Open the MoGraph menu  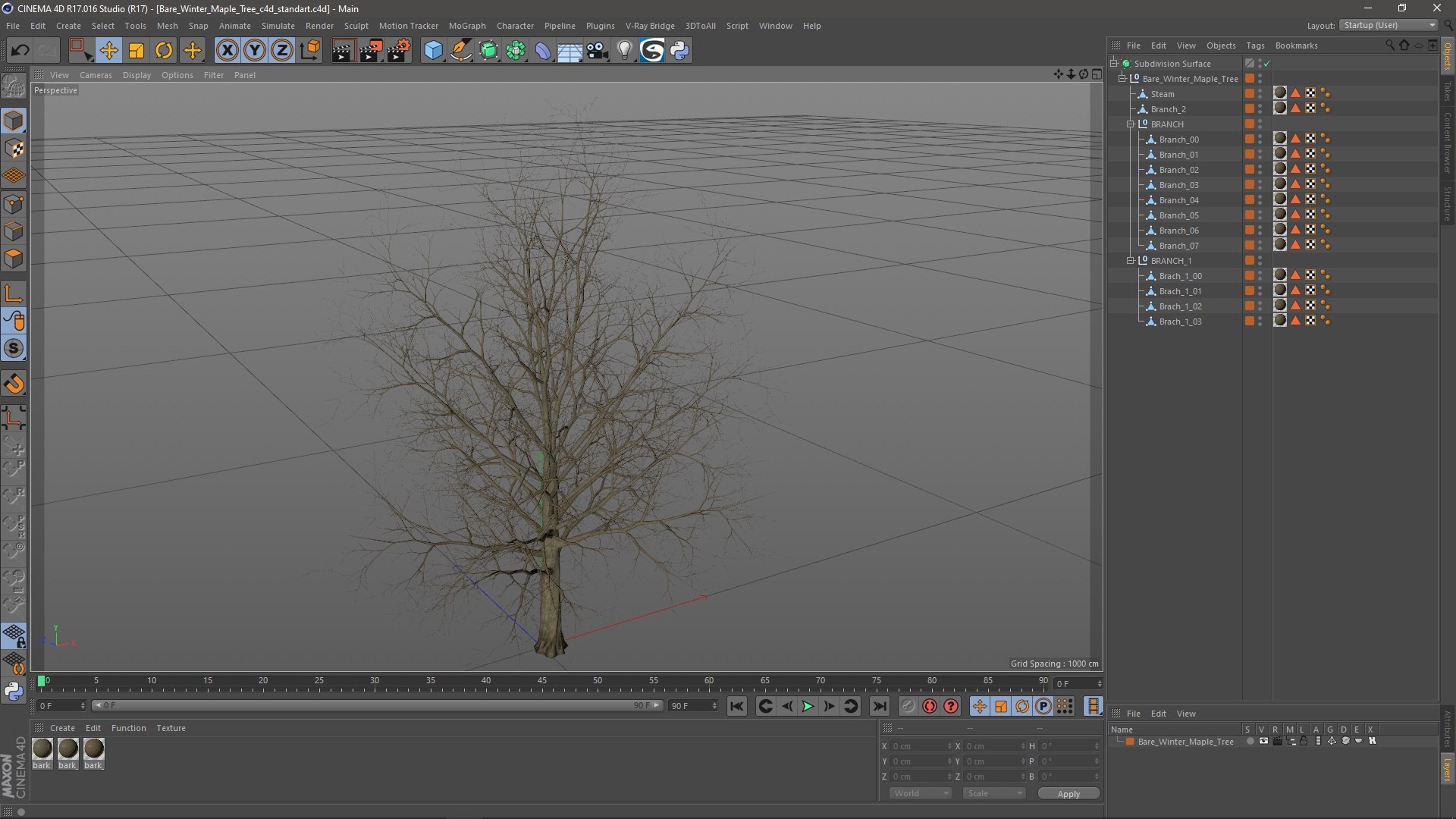[467, 26]
